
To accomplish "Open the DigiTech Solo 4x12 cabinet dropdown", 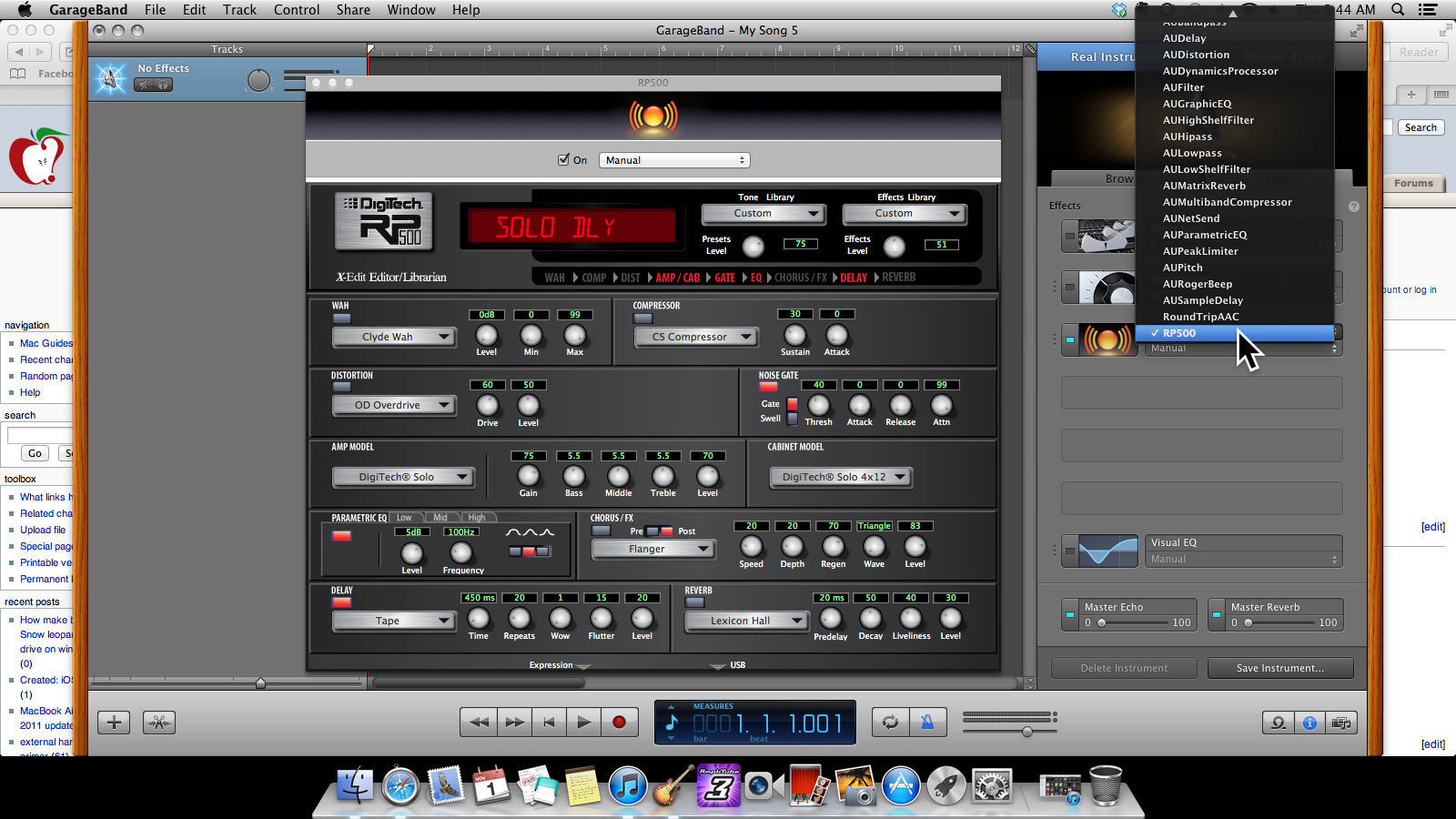I will 841,477.
